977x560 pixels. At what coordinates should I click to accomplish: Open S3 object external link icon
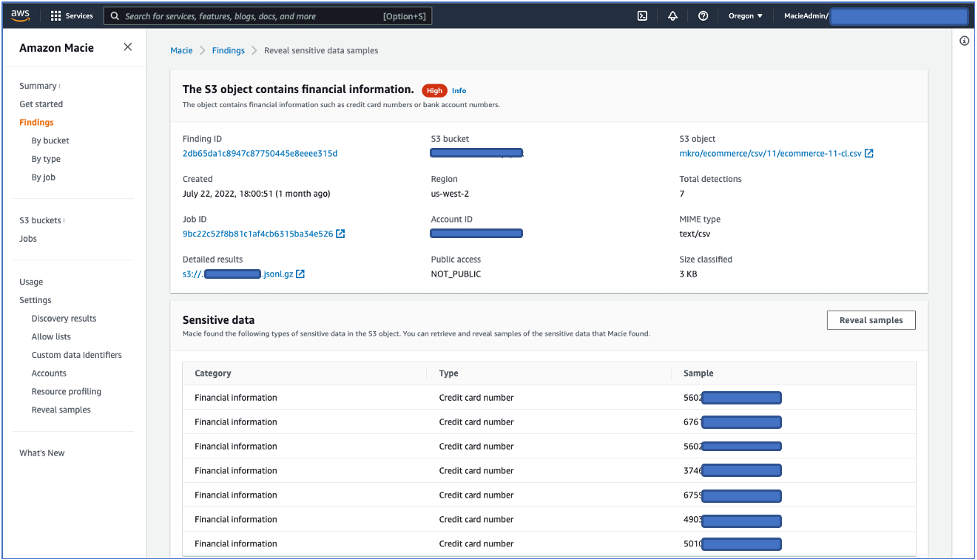[x=869, y=153]
